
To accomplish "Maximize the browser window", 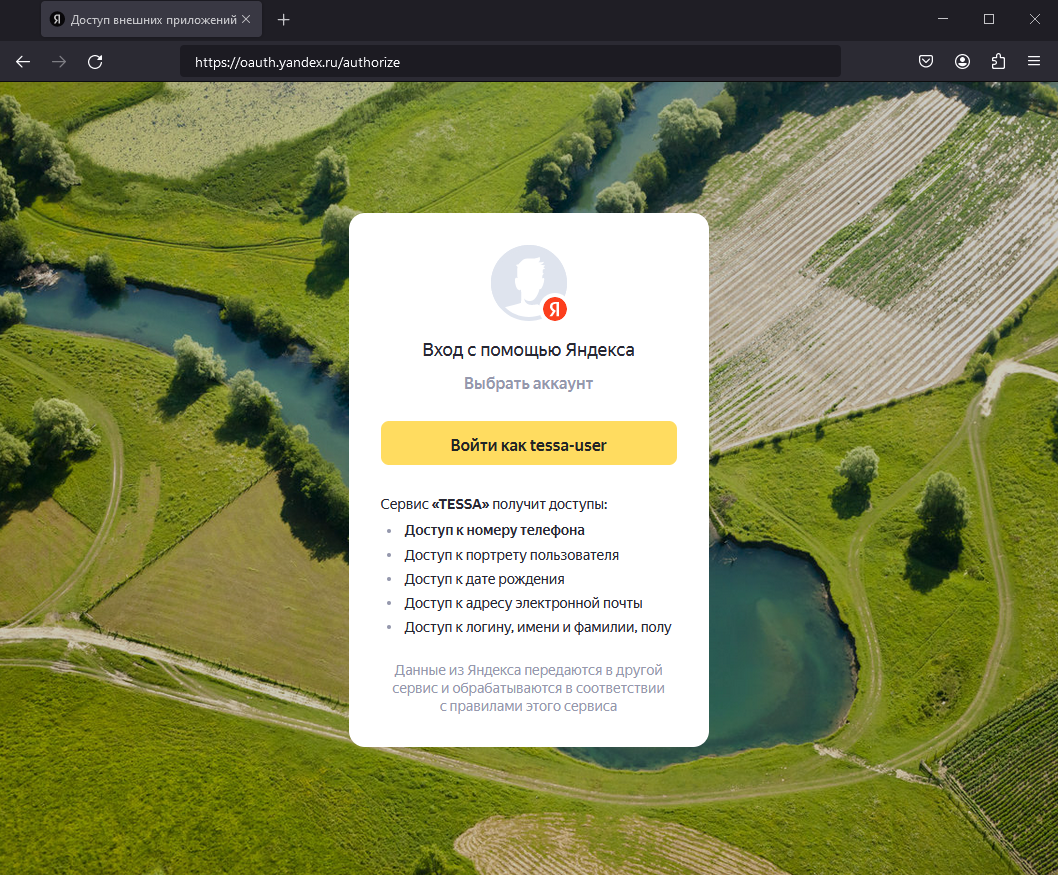I will point(989,19).
